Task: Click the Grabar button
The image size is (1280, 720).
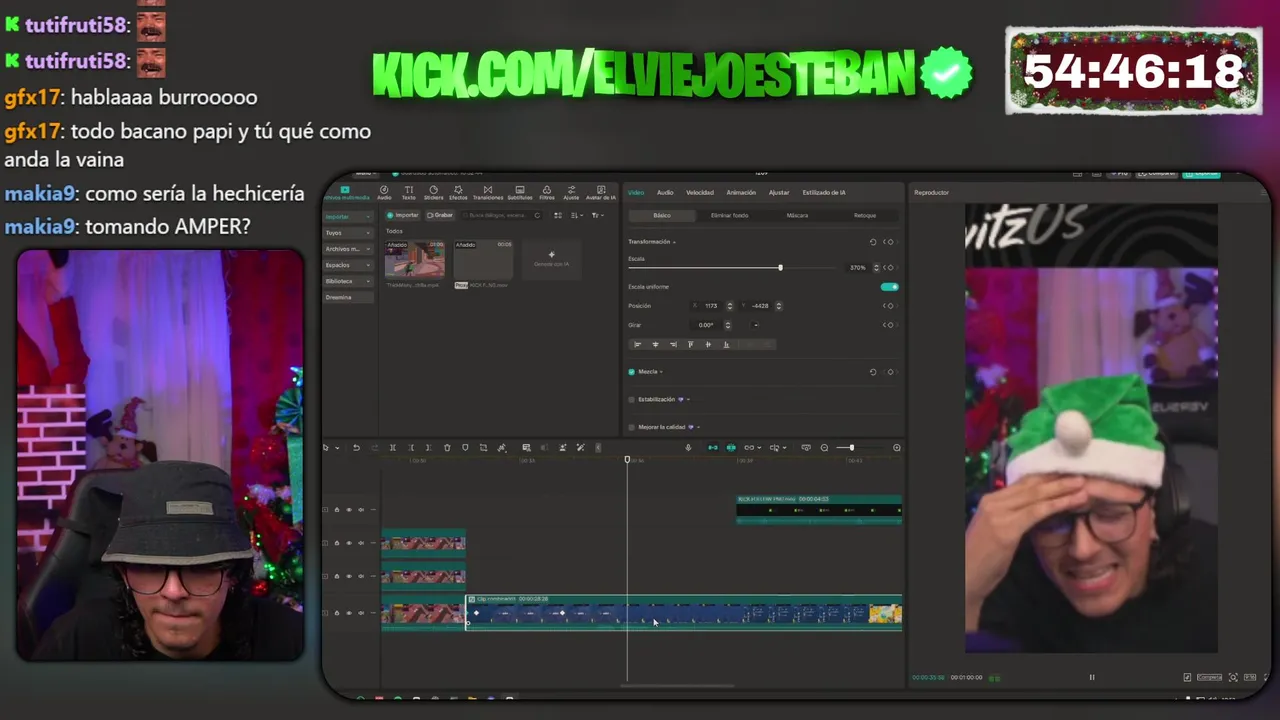Action: [440, 215]
